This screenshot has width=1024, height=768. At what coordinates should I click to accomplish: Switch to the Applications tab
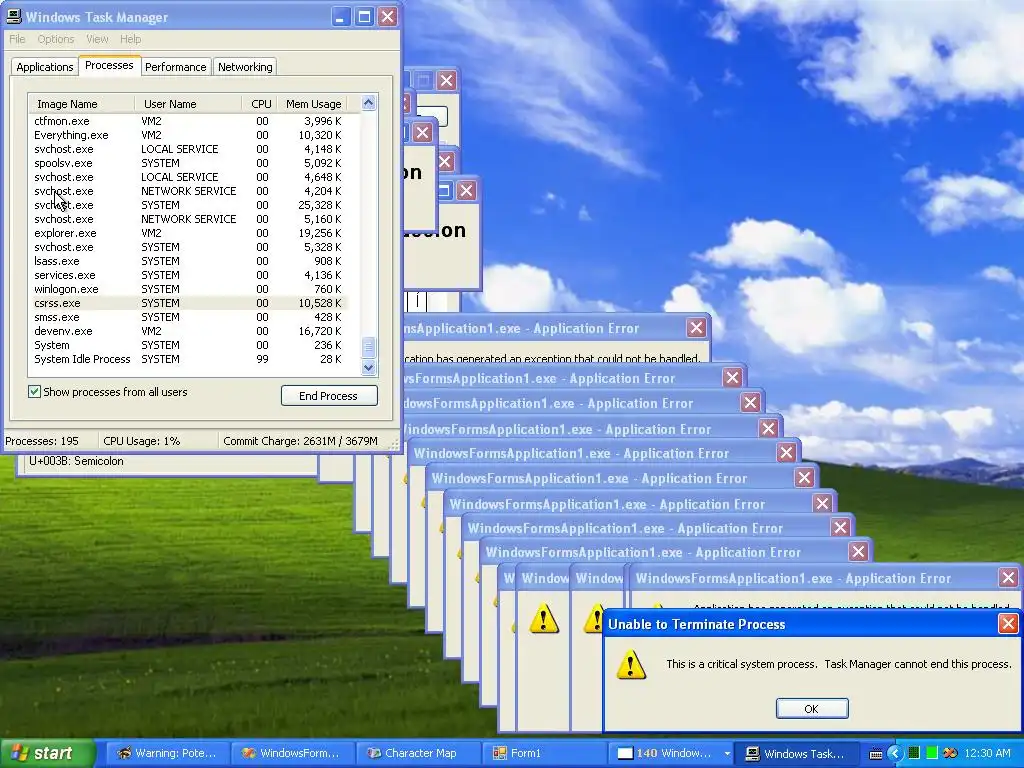point(44,67)
